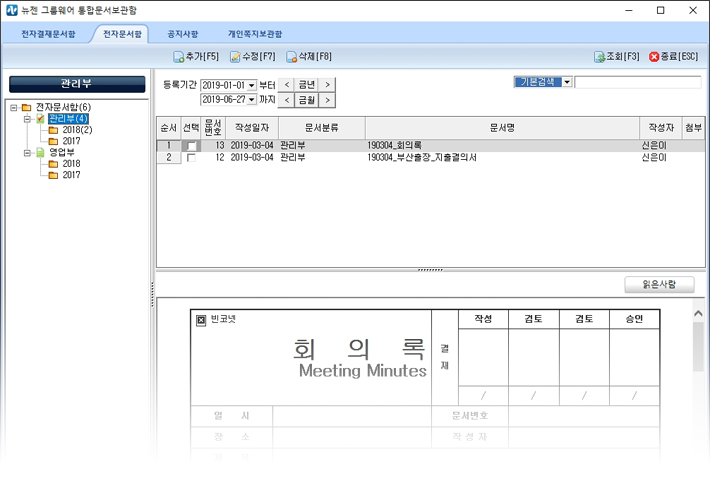The width and height of the screenshot is (710, 483).
Task: Select the 2018(2) tree item label
Action: (77, 130)
